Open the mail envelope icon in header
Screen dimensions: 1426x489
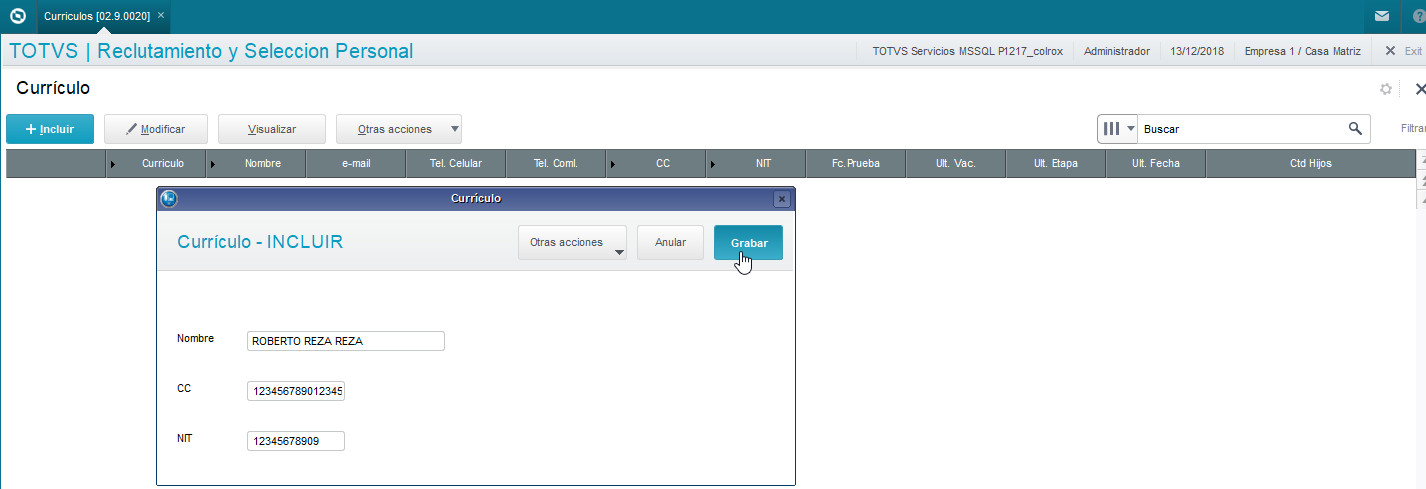pos(1381,16)
